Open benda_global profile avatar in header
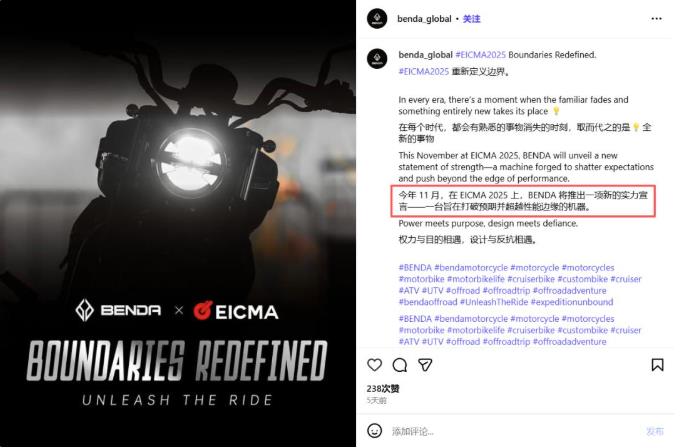Viewport: 687px width, 448px height. coord(377,18)
